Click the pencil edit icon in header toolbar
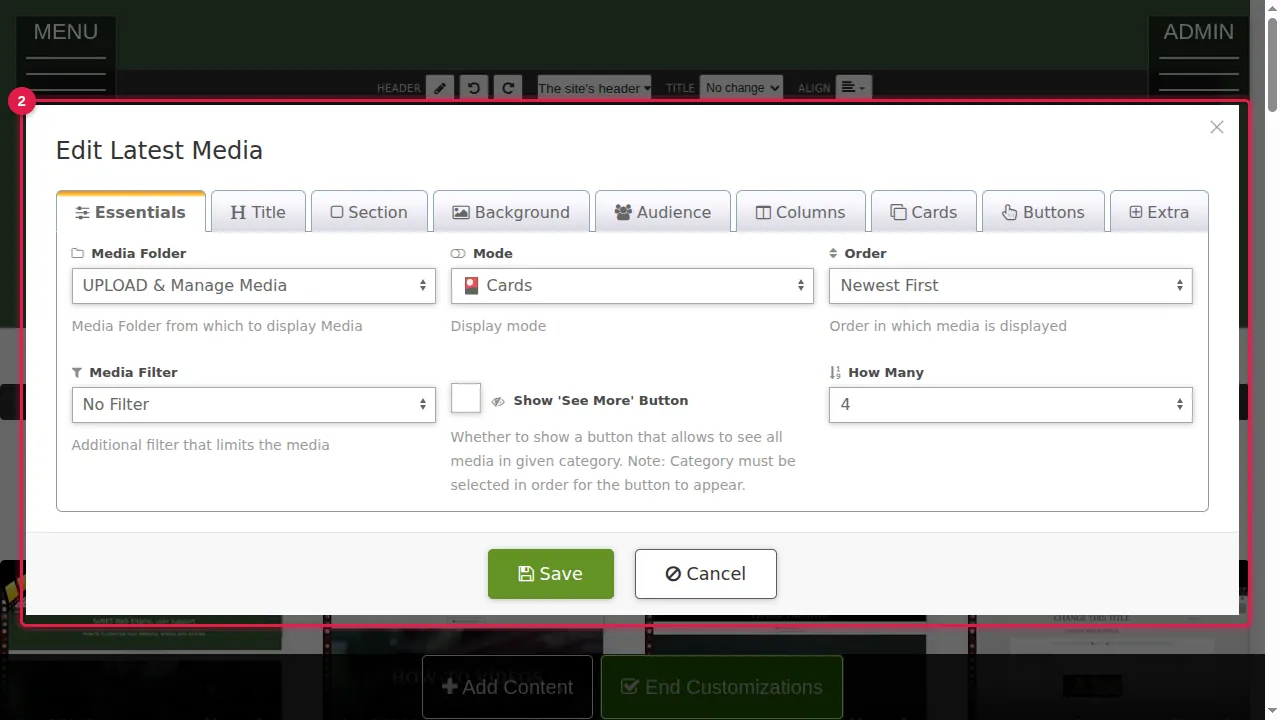1280x720 pixels. click(440, 88)
